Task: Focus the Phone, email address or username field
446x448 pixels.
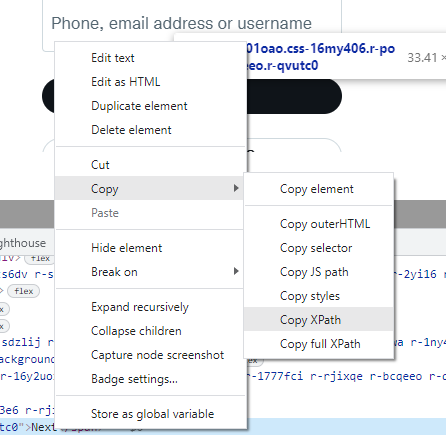Action: [192, 23]
